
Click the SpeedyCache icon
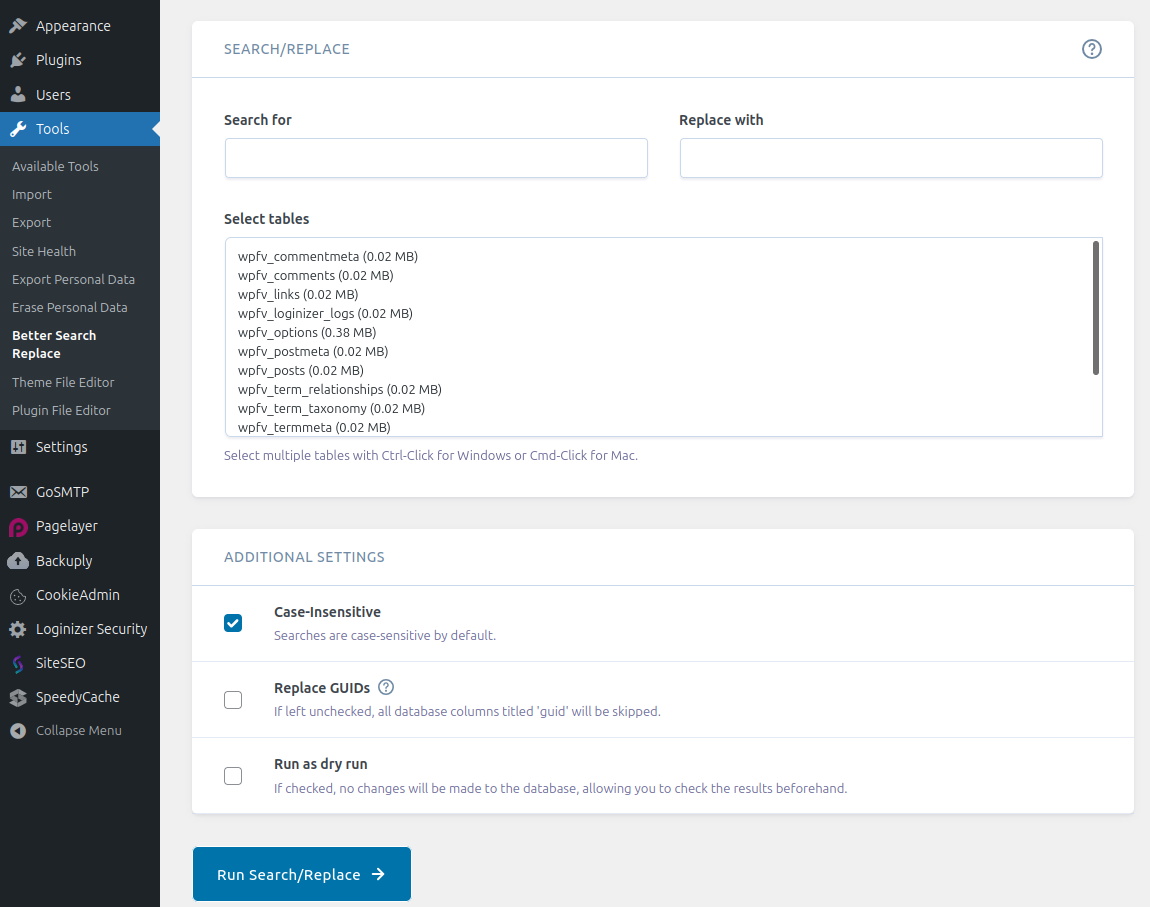tap(18, 698)
